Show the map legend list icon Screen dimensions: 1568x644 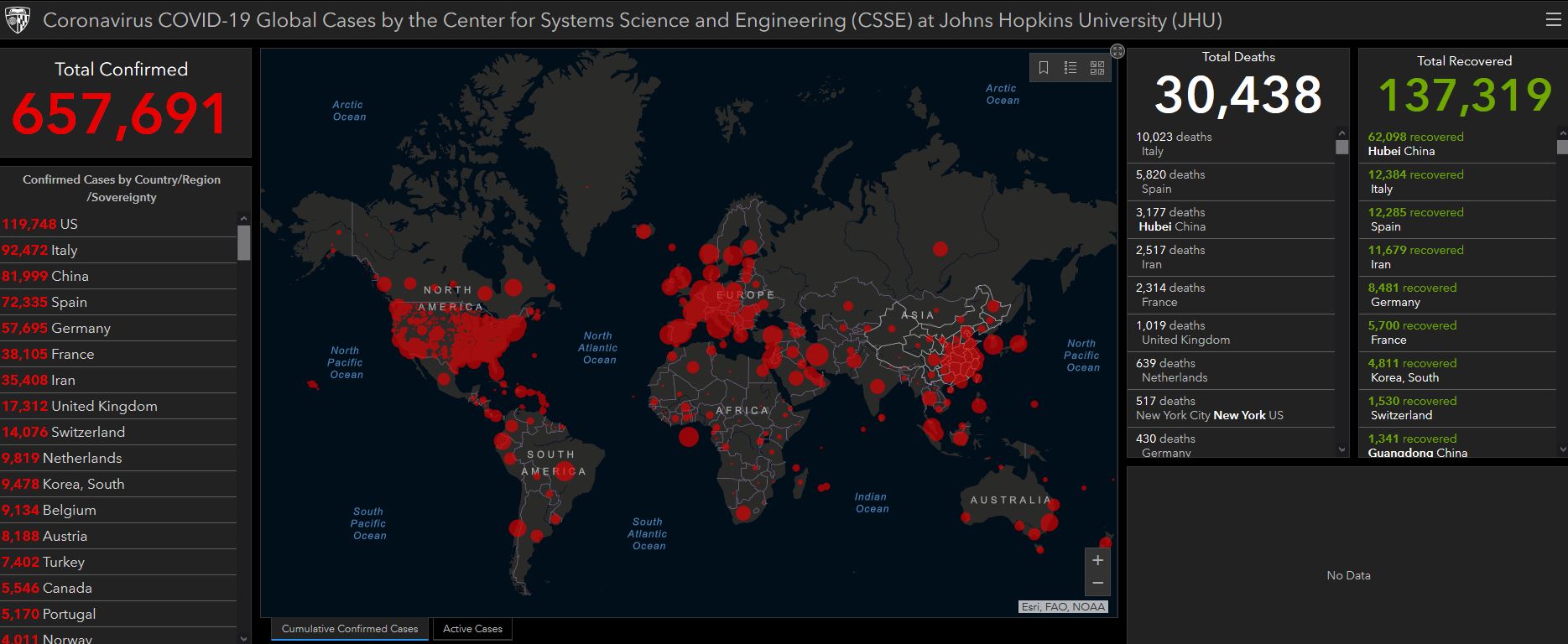point(1071,68)
